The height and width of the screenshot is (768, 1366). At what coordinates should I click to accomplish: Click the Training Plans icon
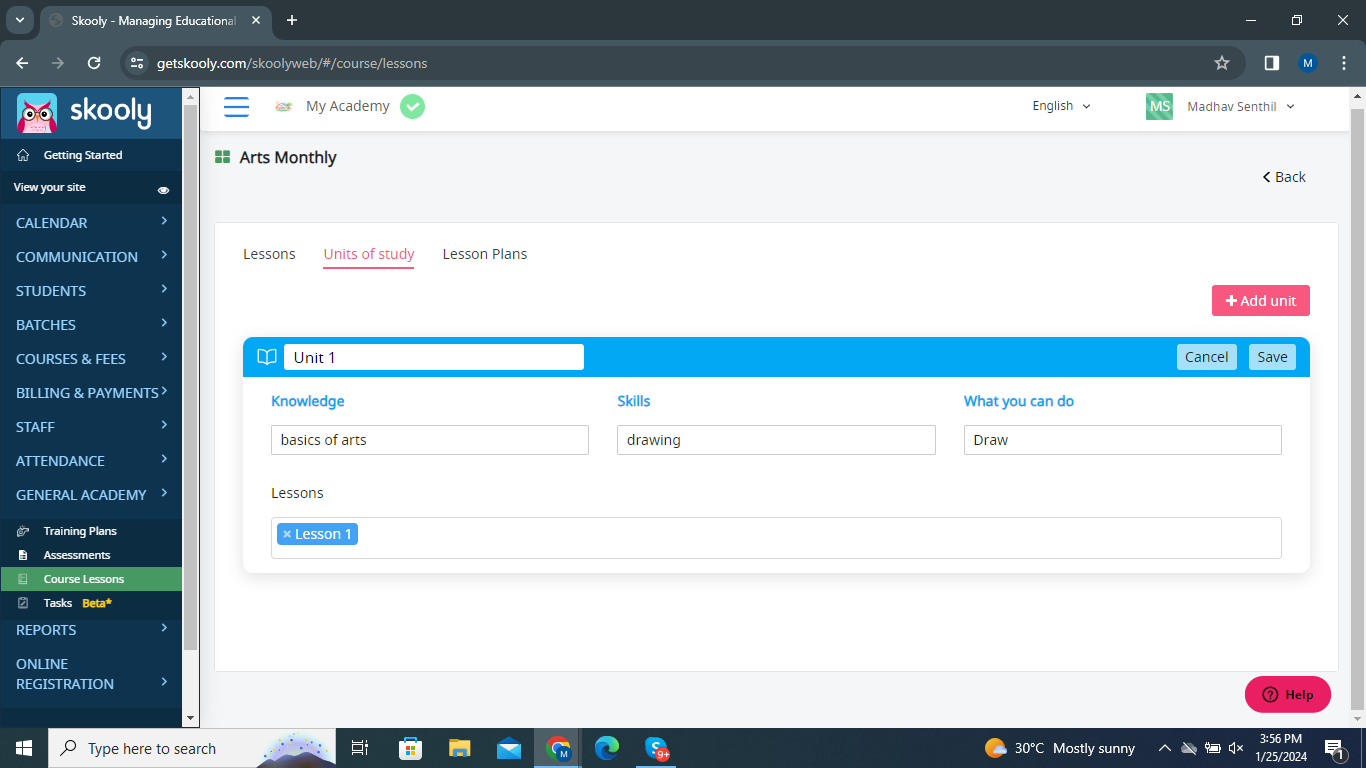23,531
